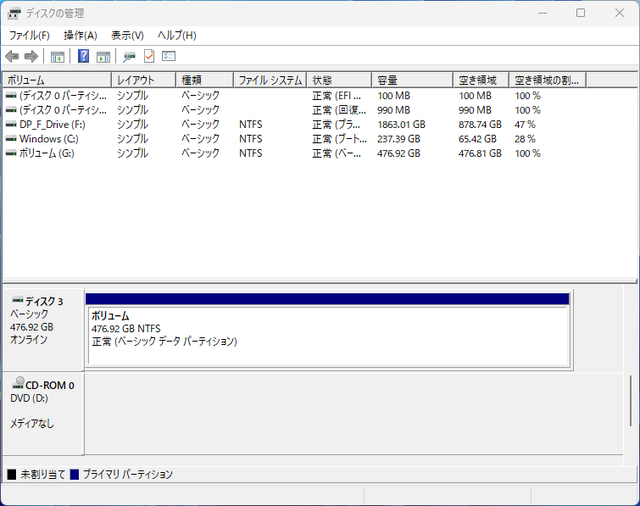640x506 pixels.
Task: Sort by the 空き領域の割... column header
Action: pos(548,80)
